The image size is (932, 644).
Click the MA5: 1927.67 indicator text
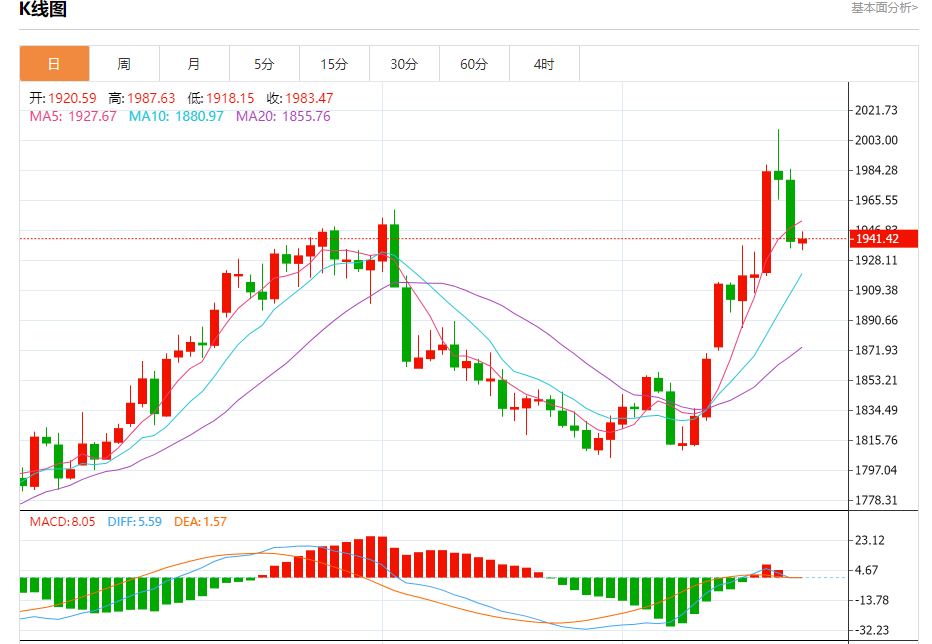click(x=73, y=116)
